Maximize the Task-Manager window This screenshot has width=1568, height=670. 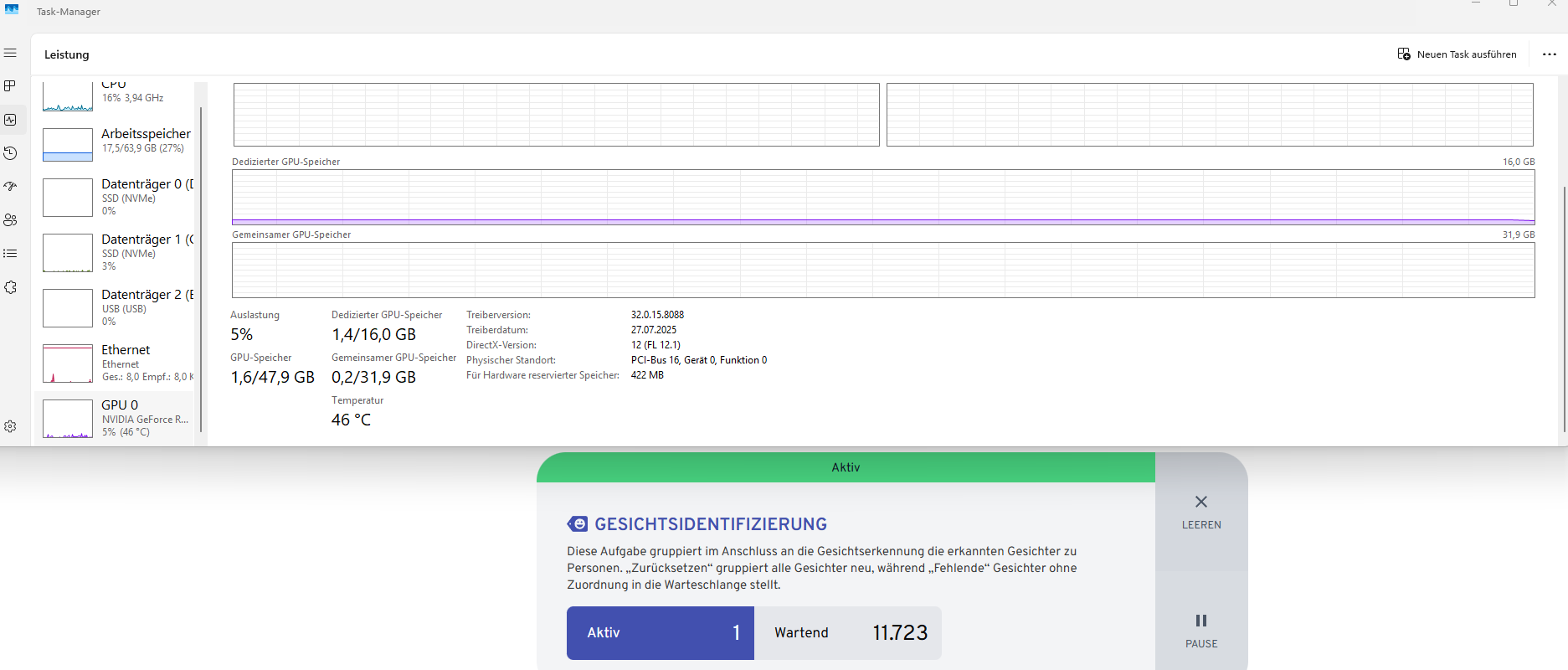(1514, 3)
